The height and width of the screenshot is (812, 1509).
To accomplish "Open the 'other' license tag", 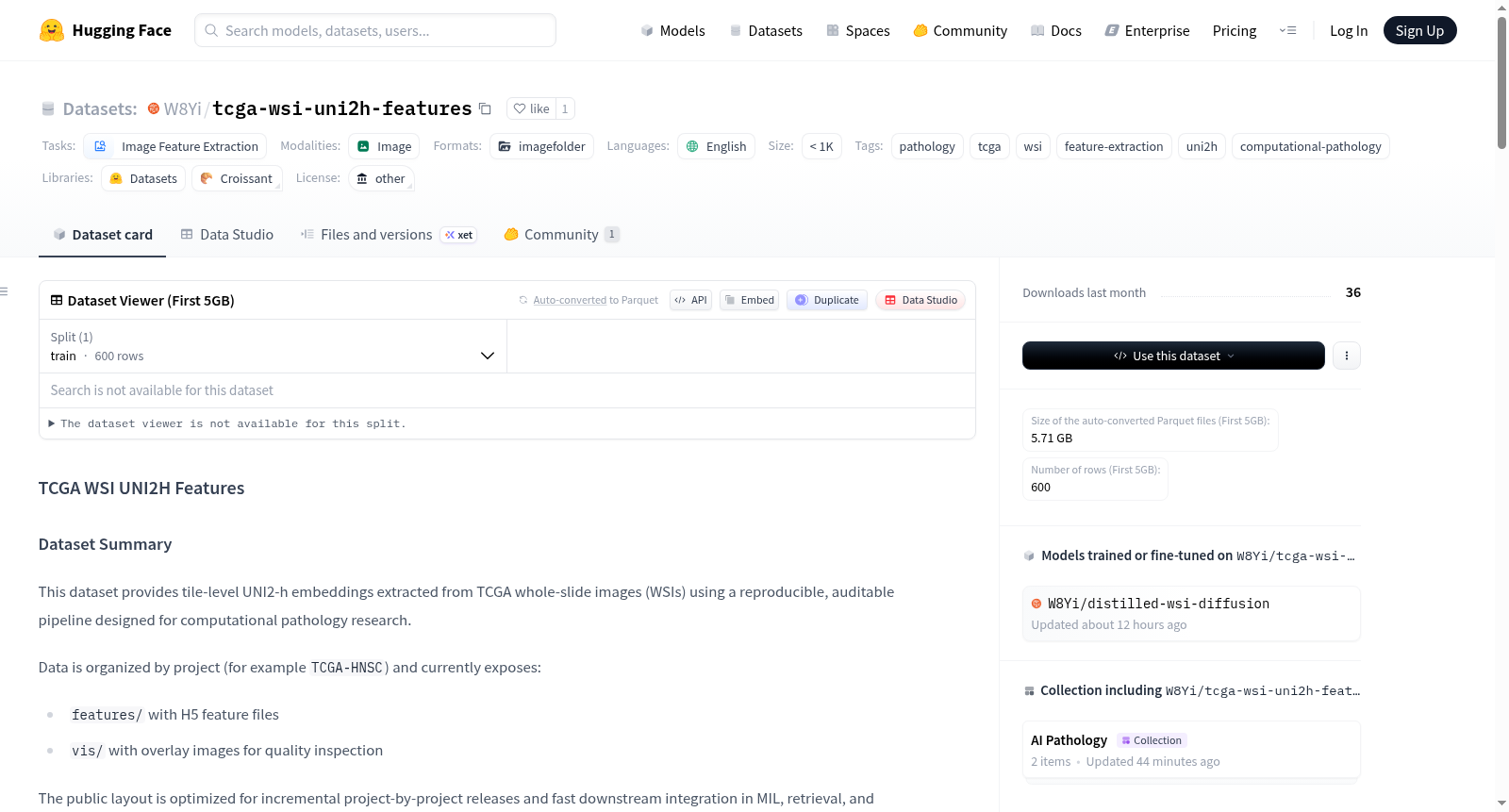I will click(381, 178).
